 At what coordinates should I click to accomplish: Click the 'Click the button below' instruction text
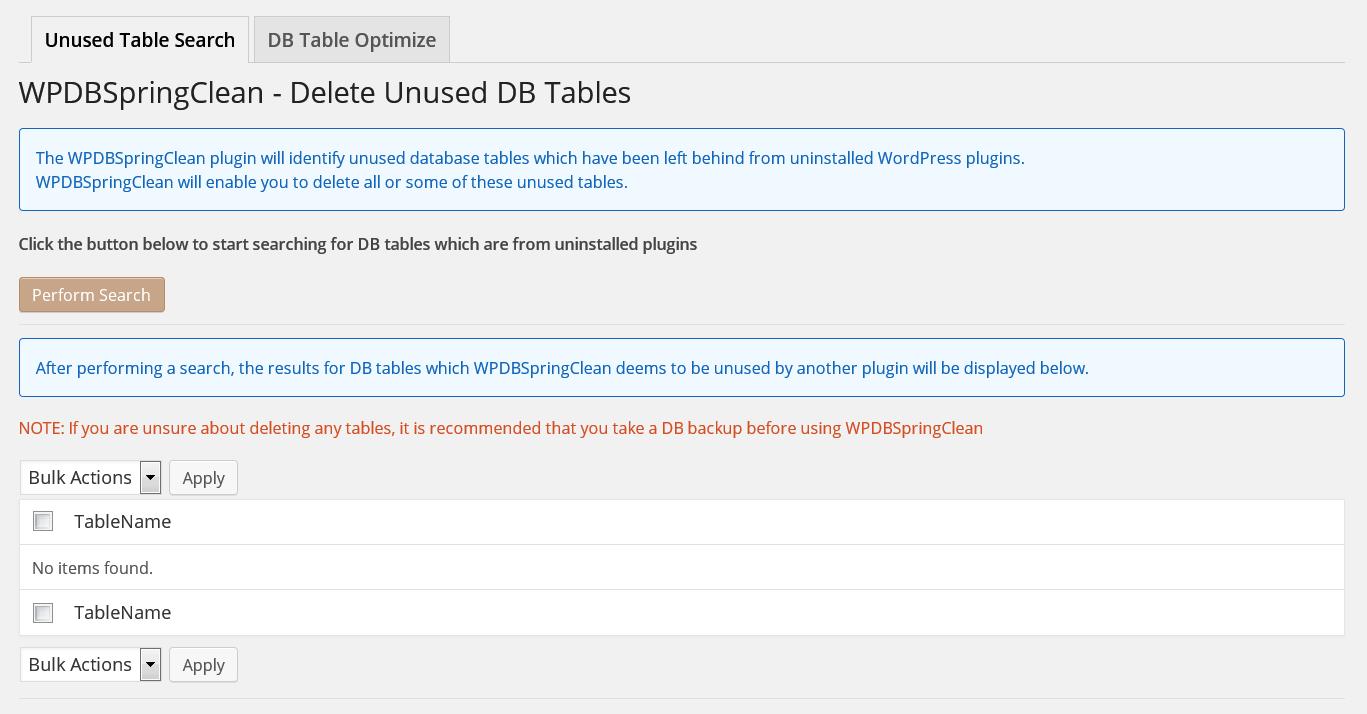click(x=358, y=244)
